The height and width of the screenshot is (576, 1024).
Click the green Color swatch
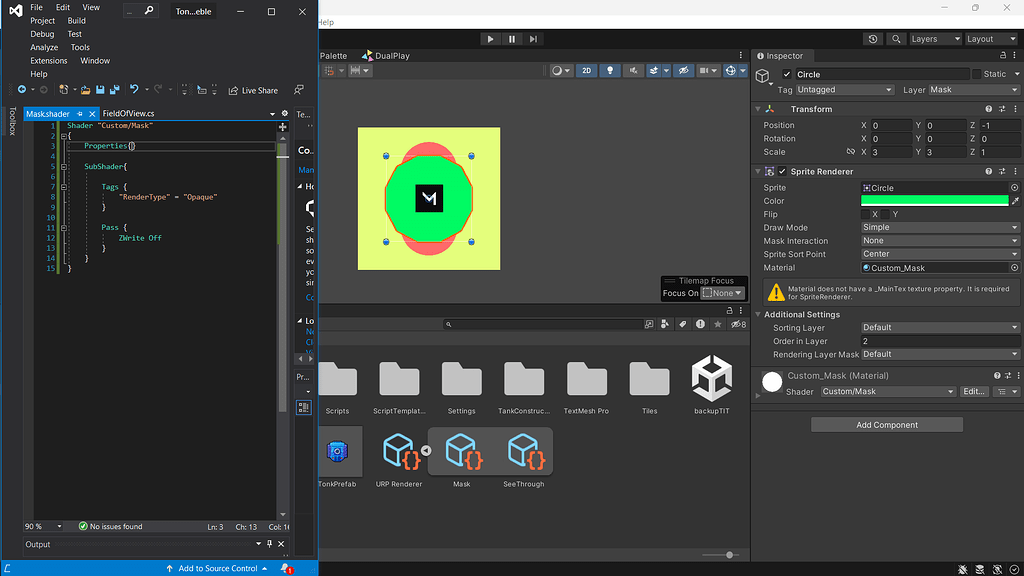click(935, 201)
